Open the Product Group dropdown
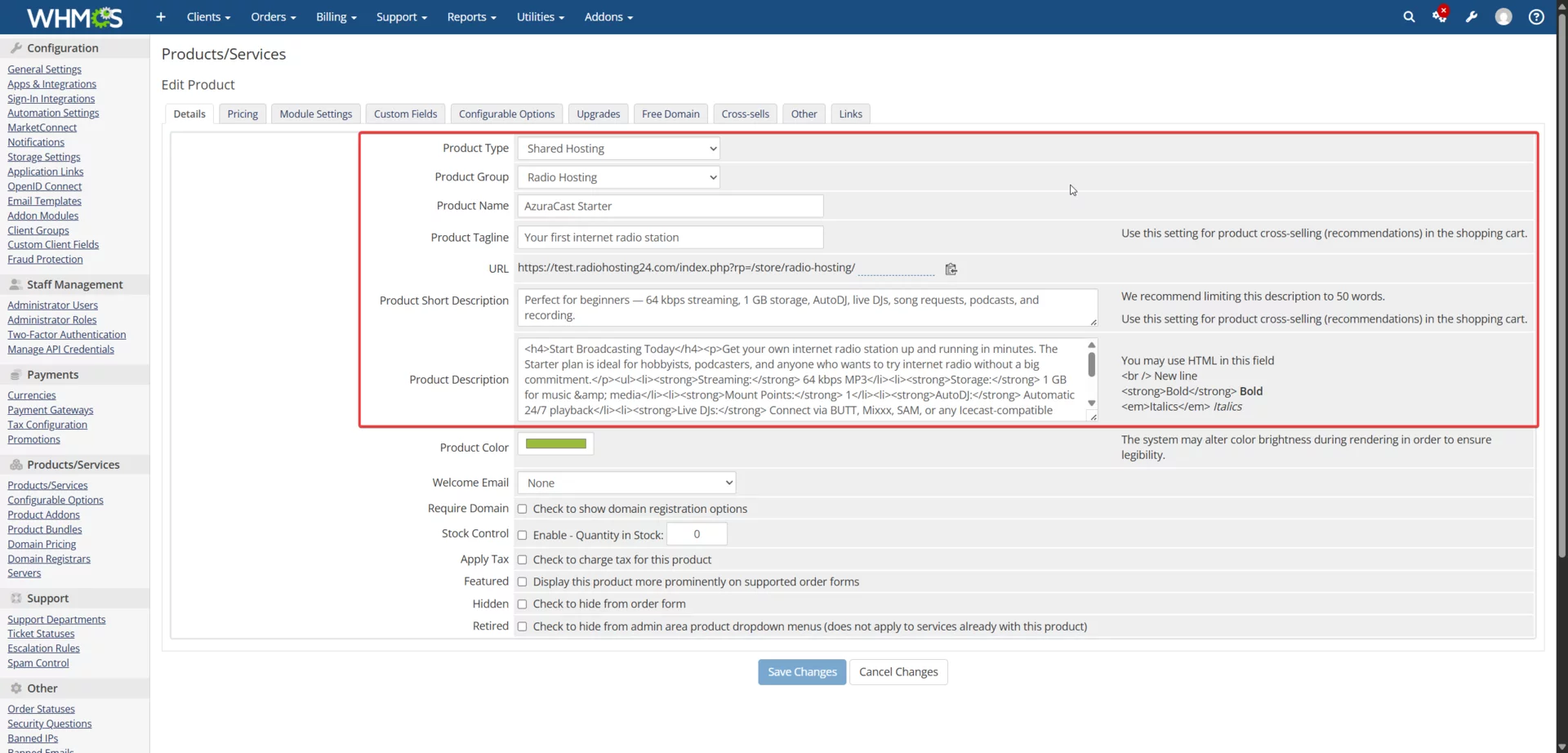This screenshot has width=1568, height=753. pos(618,176)
